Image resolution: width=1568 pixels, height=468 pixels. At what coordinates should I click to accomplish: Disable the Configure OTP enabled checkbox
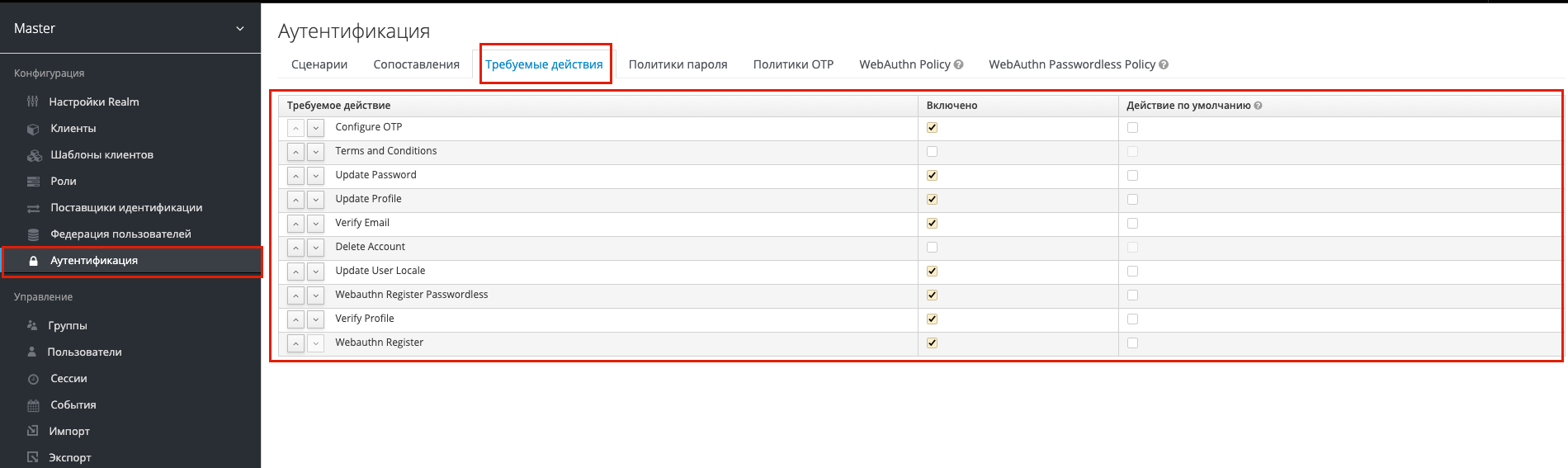click(932, 127)
